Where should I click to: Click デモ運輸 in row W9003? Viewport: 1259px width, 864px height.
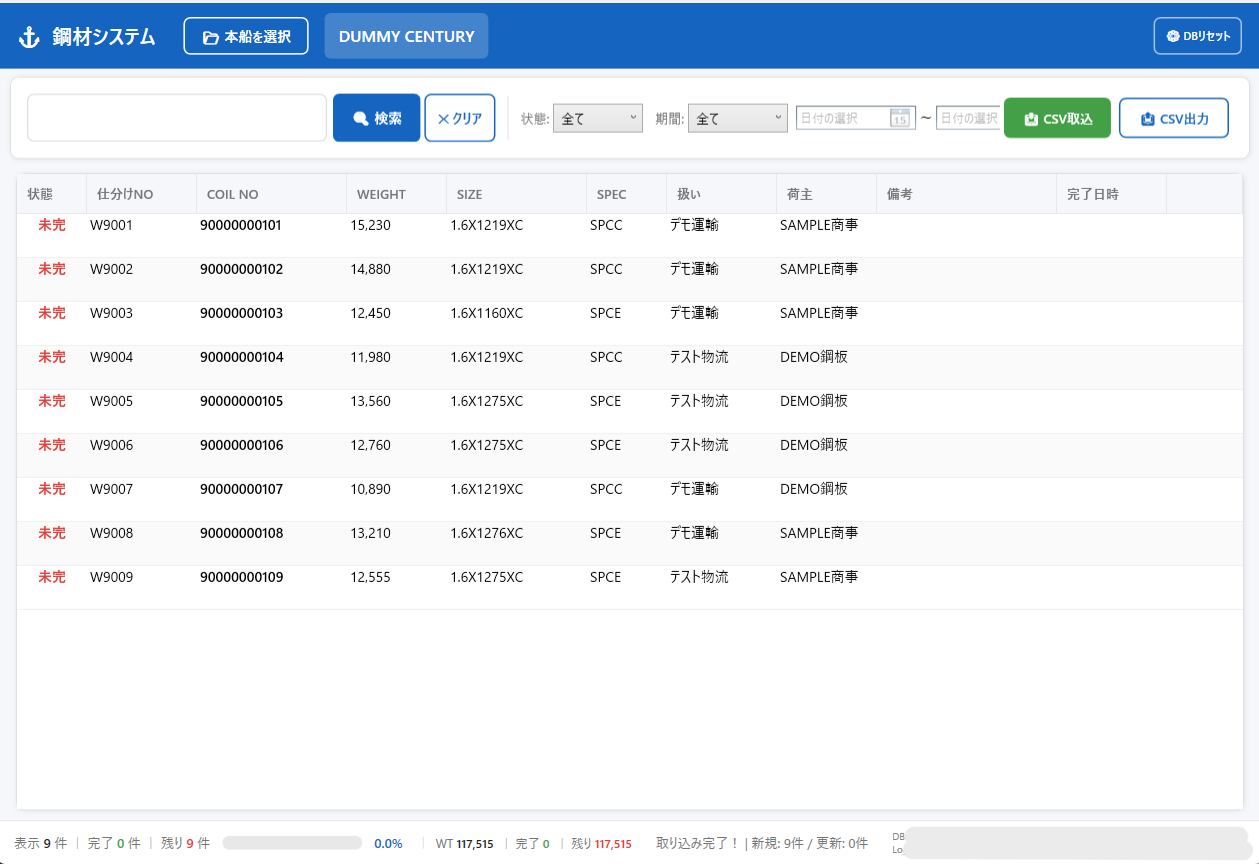click(694, 313)
